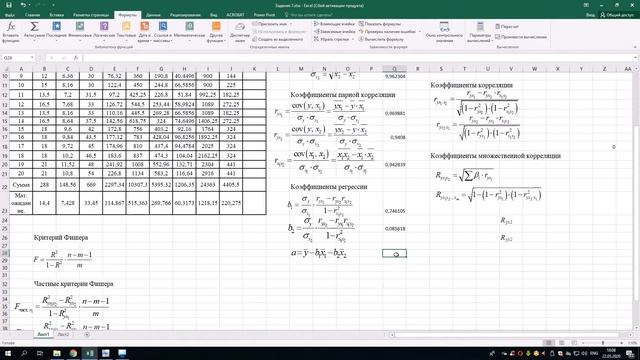
Task: Click the Save icon in quick access toolbar
Action: pyautogui.click(x=9, y=5)
